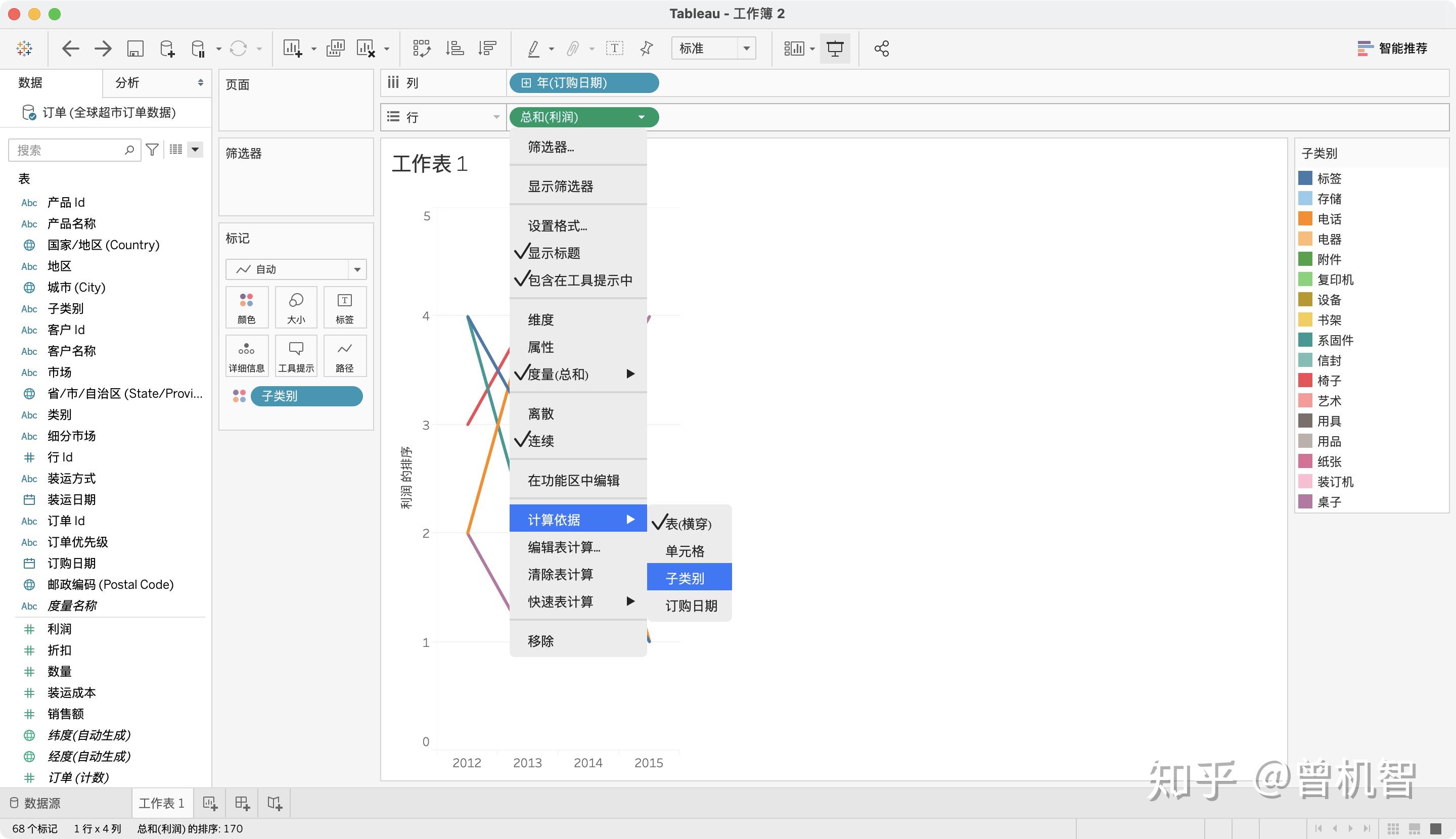
Task: Click the save workbook icon
Action: tap(135, 49)
